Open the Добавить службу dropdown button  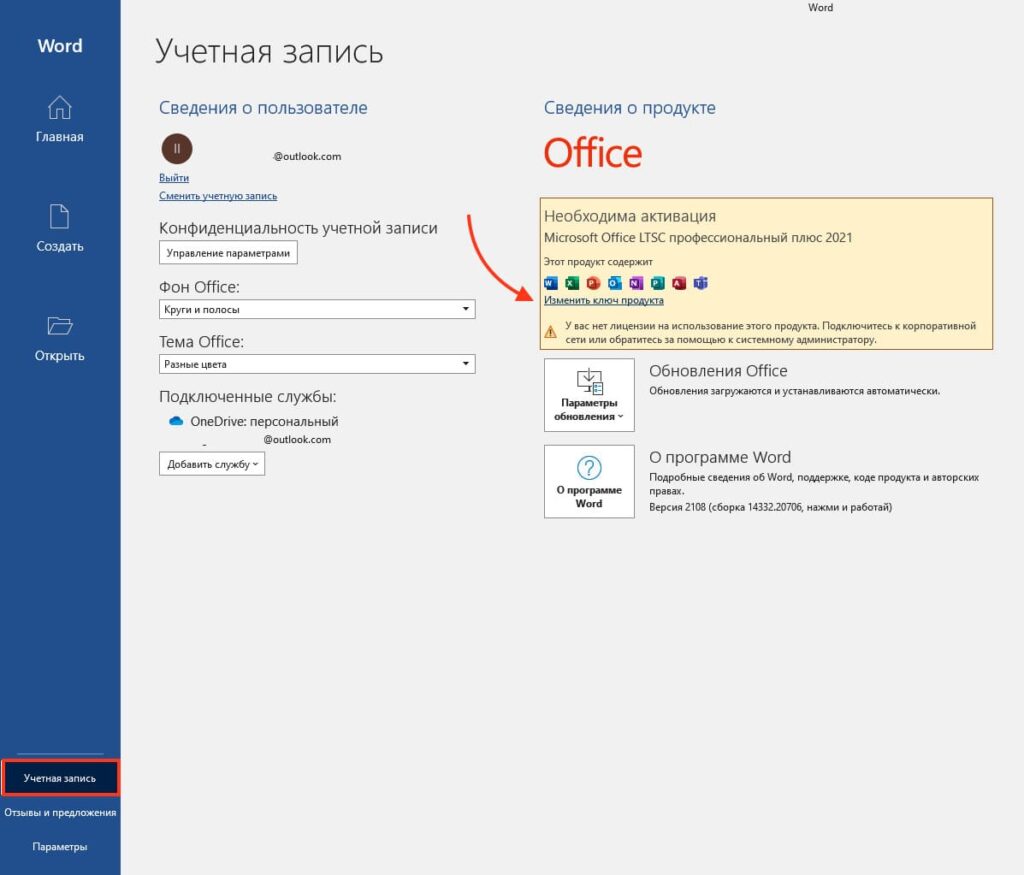pos(212,464)
